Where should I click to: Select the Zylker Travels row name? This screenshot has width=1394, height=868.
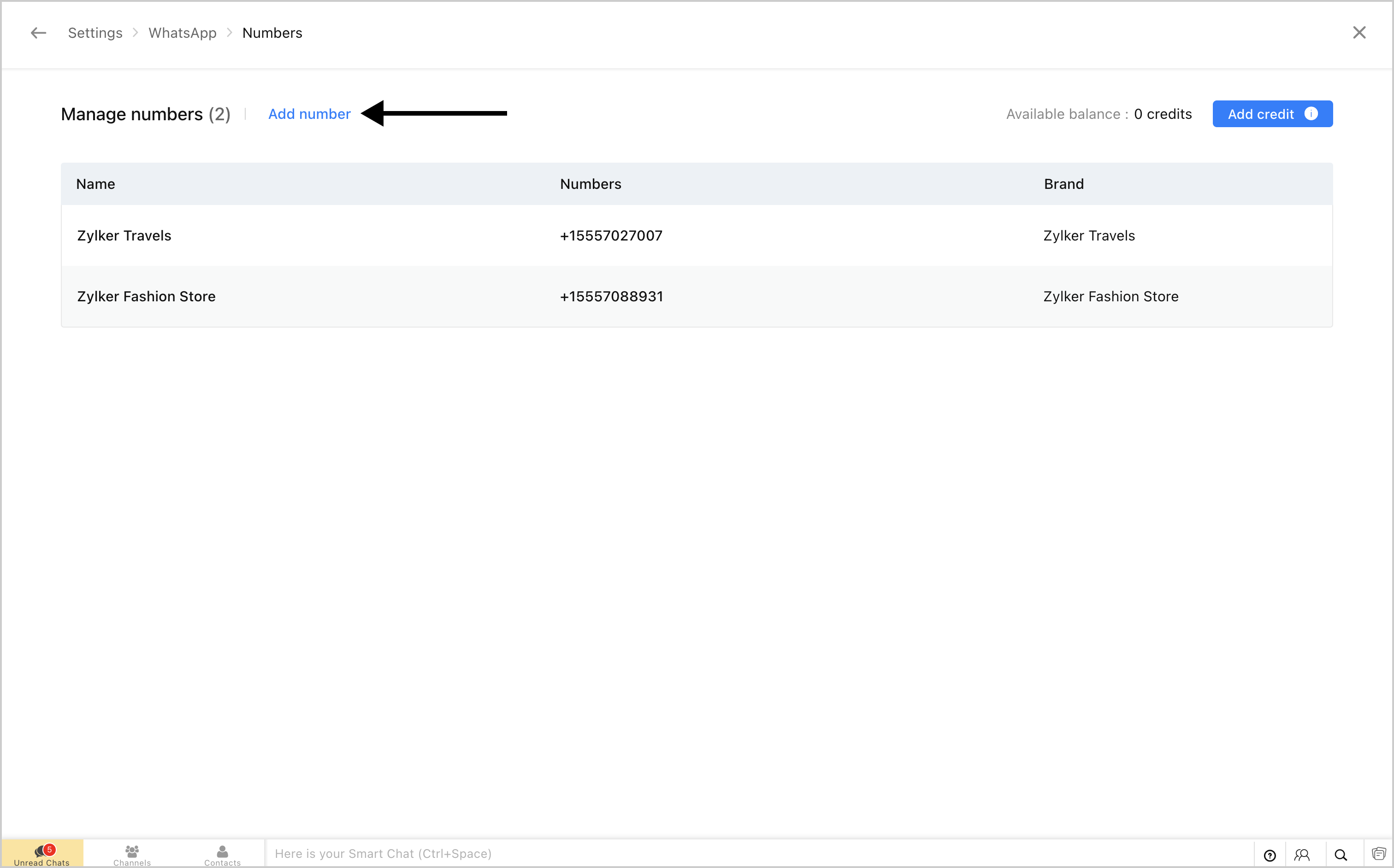click(x=124, y=236)
